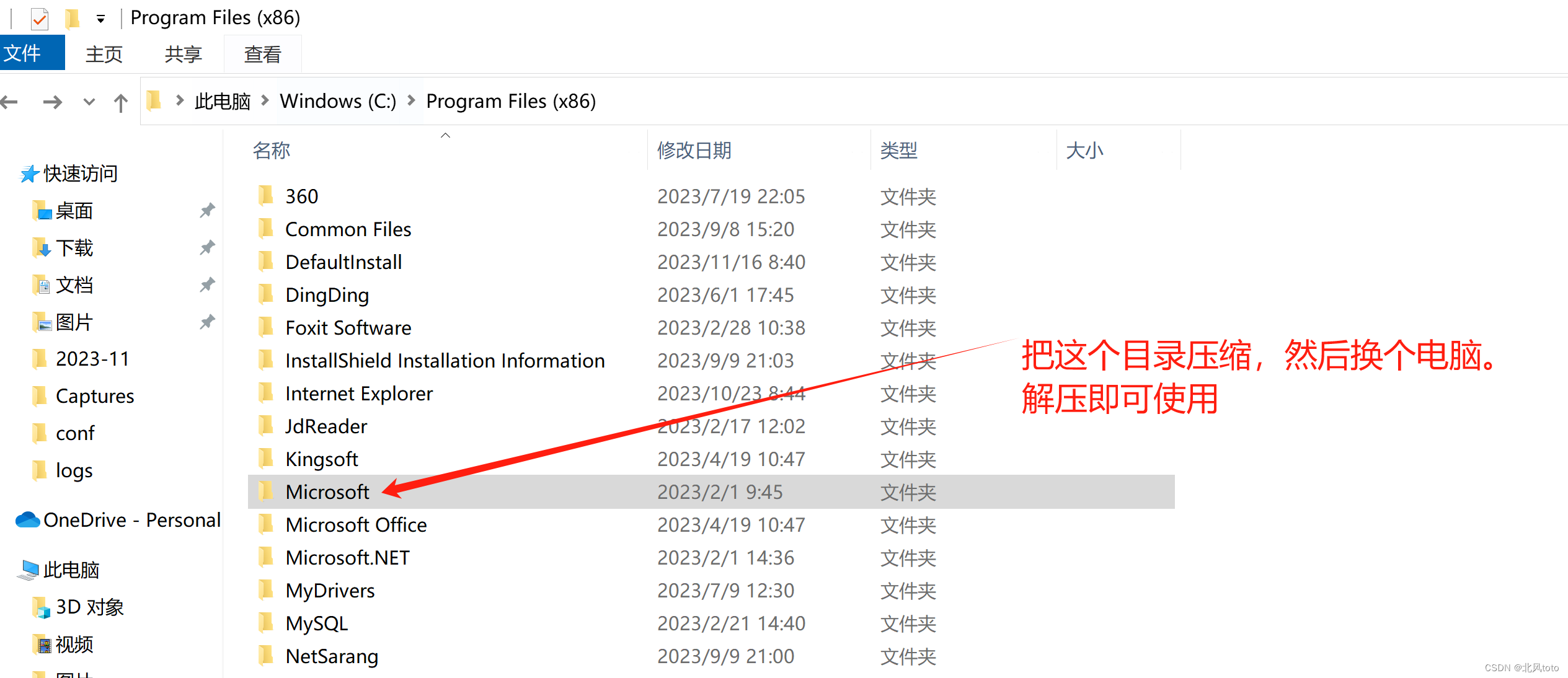Expand chevron after Windows (C:) breadcrumb
This screenshot has width=1568, height=678.
click(411, 100)
